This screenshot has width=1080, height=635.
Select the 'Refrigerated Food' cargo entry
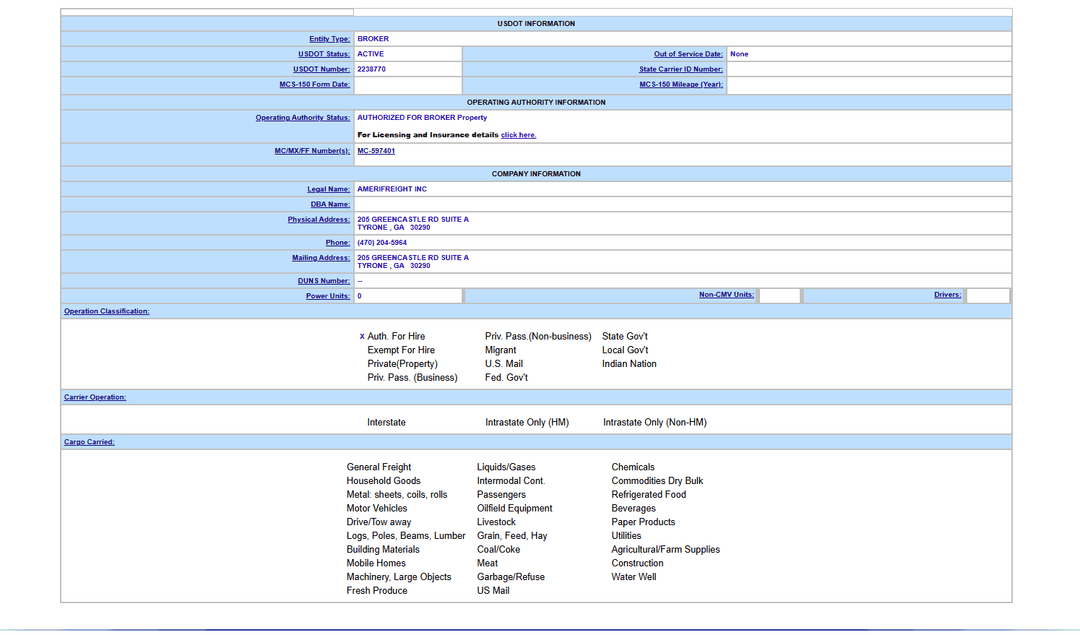pyautogui.click(x=649, y=495)
